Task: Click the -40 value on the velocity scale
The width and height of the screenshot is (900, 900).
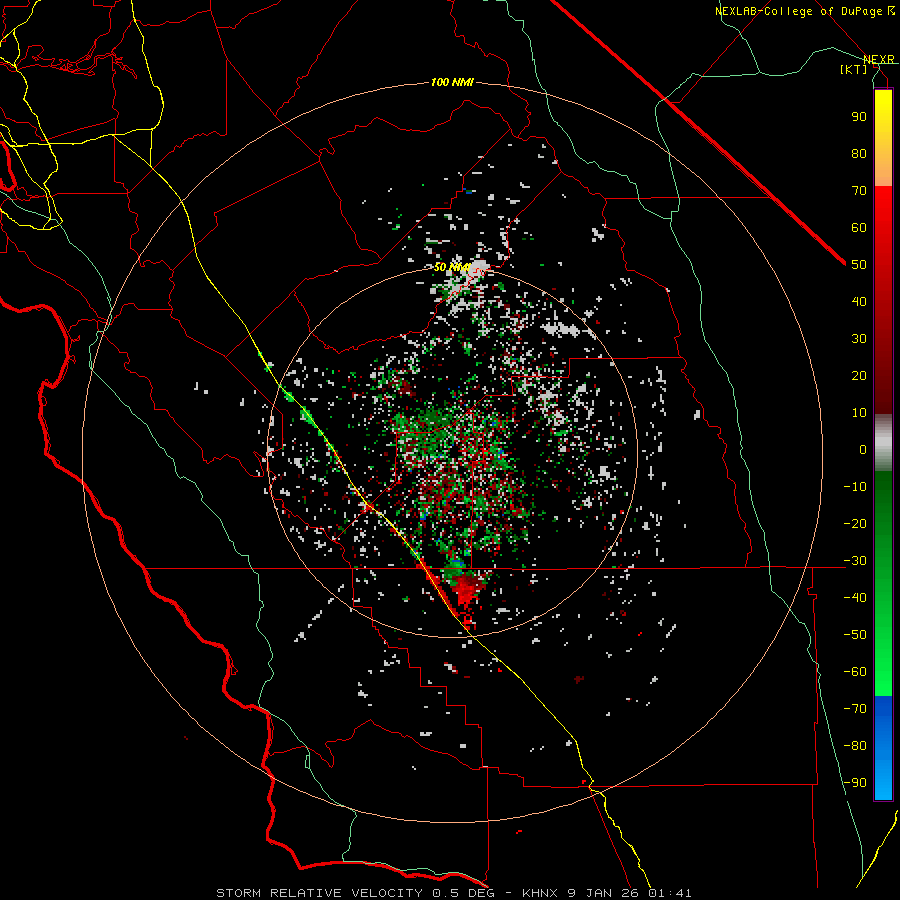Action: 855,598
